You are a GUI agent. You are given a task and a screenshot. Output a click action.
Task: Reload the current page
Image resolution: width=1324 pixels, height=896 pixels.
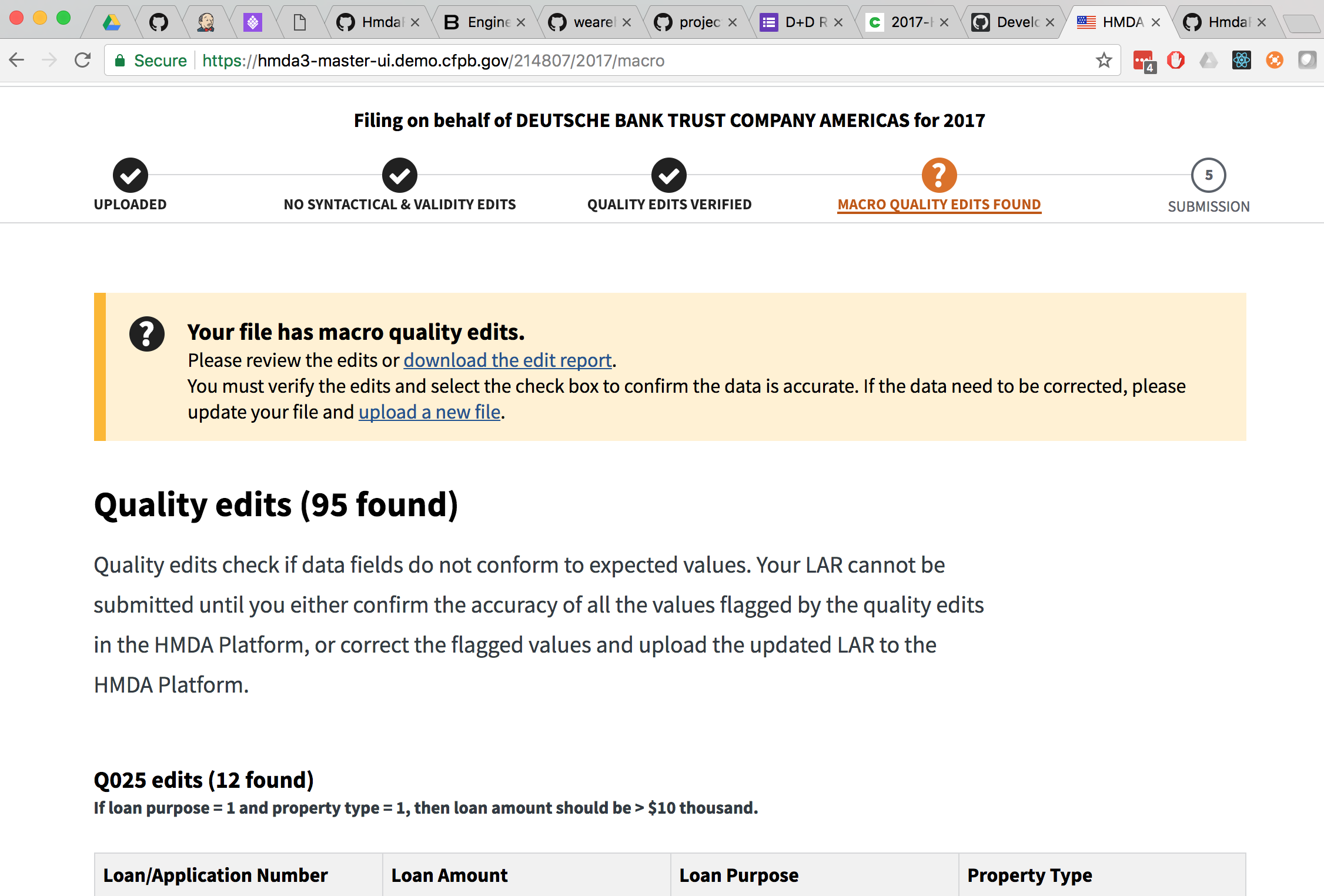82,60
